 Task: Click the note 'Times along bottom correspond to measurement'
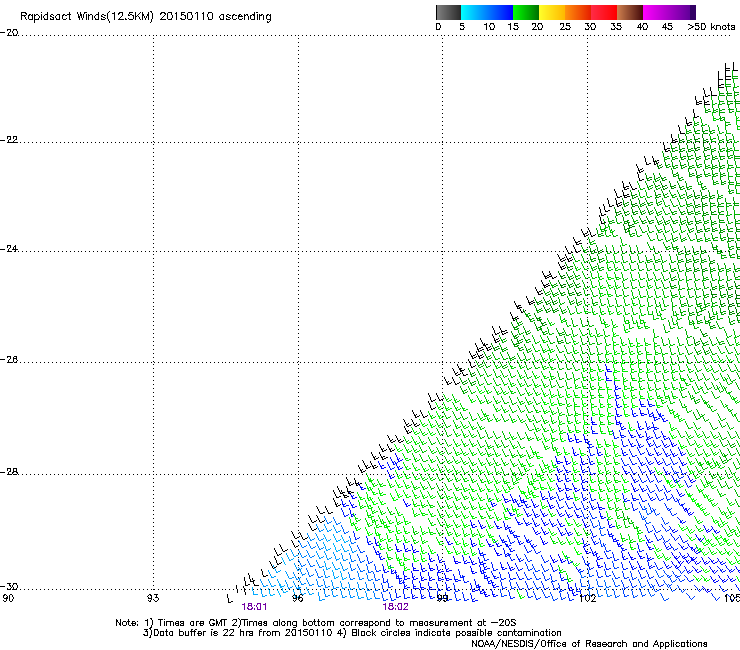tap(359, 623)
